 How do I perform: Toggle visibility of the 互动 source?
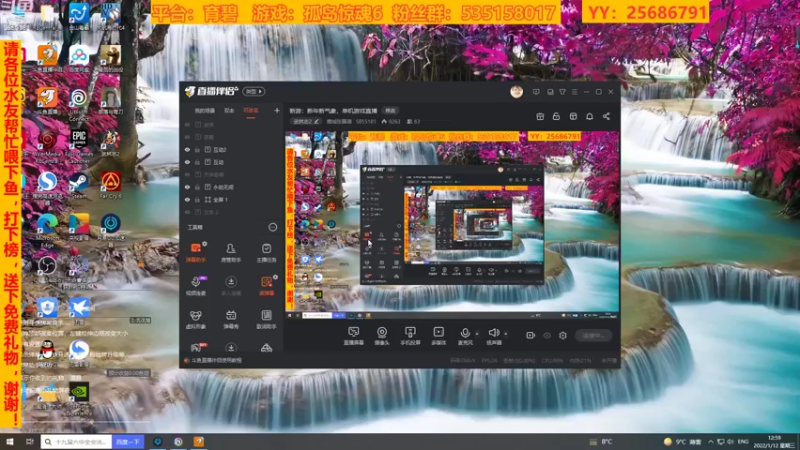click(x=187, y=162)
